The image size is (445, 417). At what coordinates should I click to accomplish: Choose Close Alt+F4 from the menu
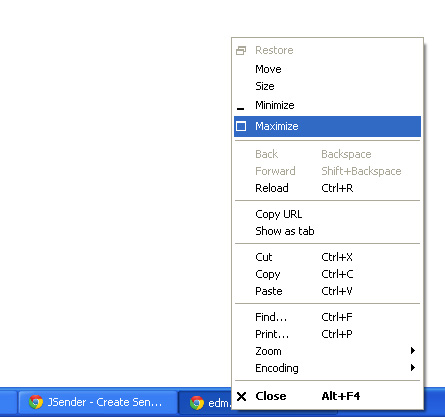pos(327,396)
